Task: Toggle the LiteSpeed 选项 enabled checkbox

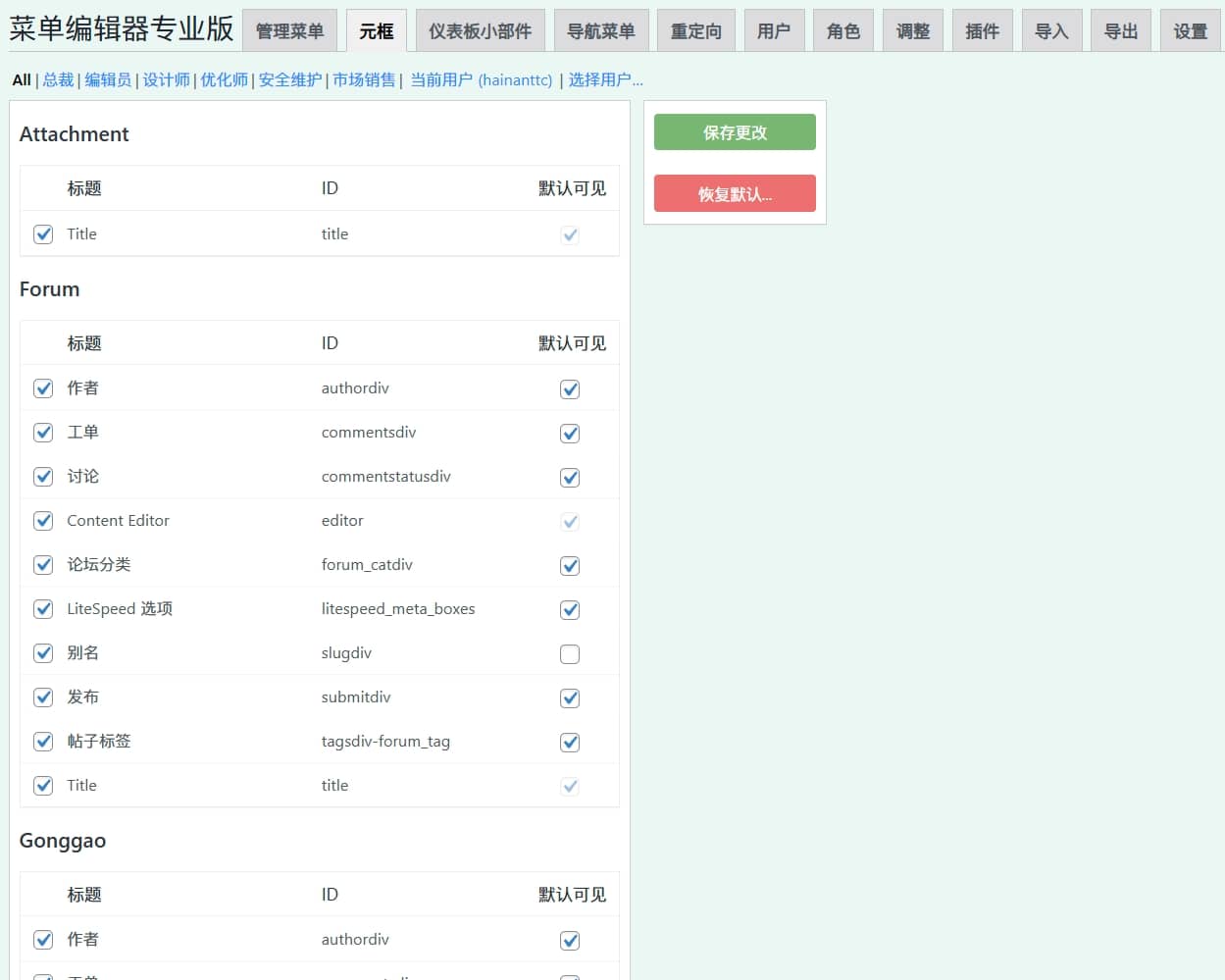Action: [43, 609]
